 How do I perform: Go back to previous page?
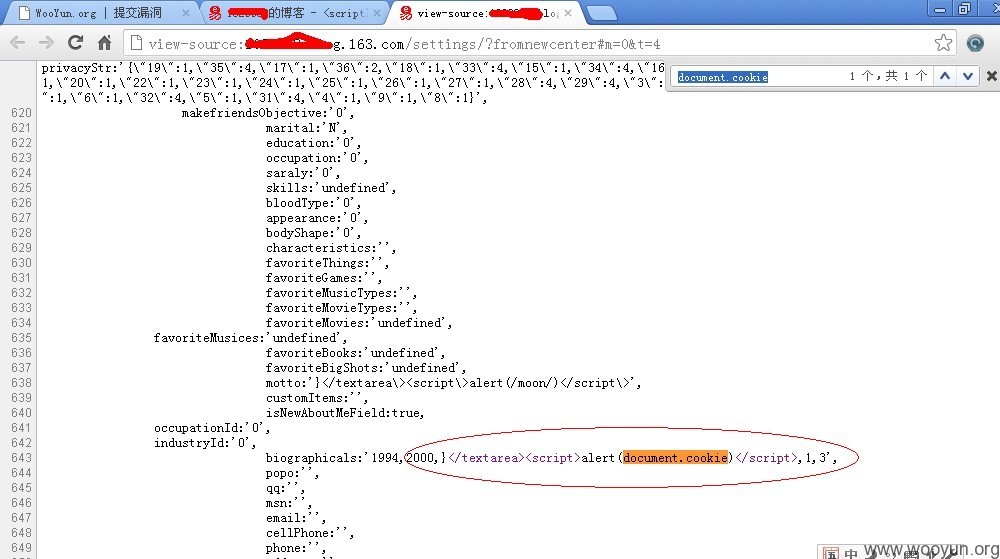[x=18, y=43]
